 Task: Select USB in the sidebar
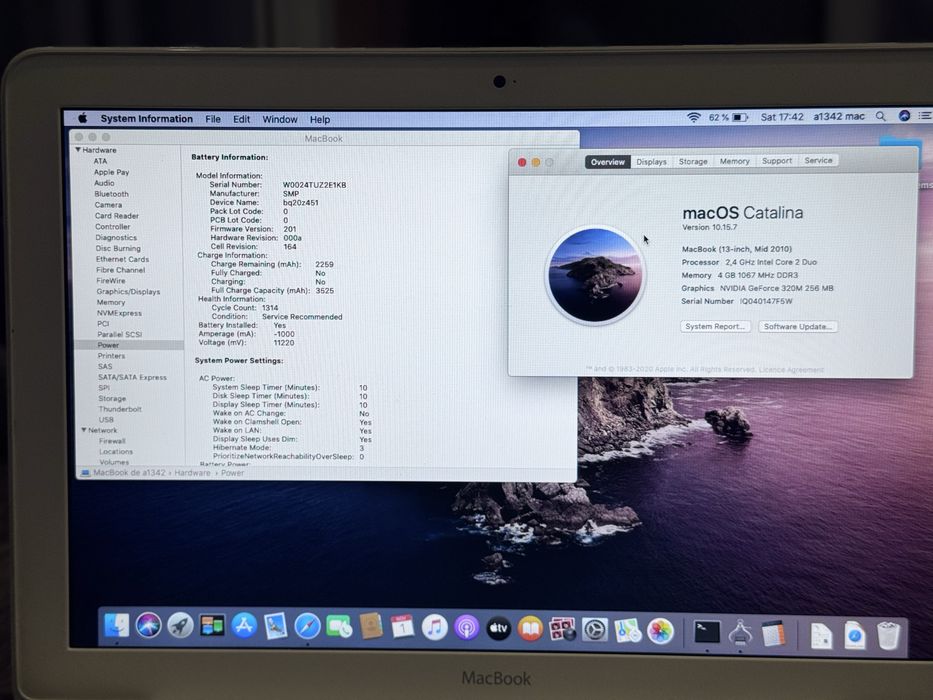pos(106,420)
